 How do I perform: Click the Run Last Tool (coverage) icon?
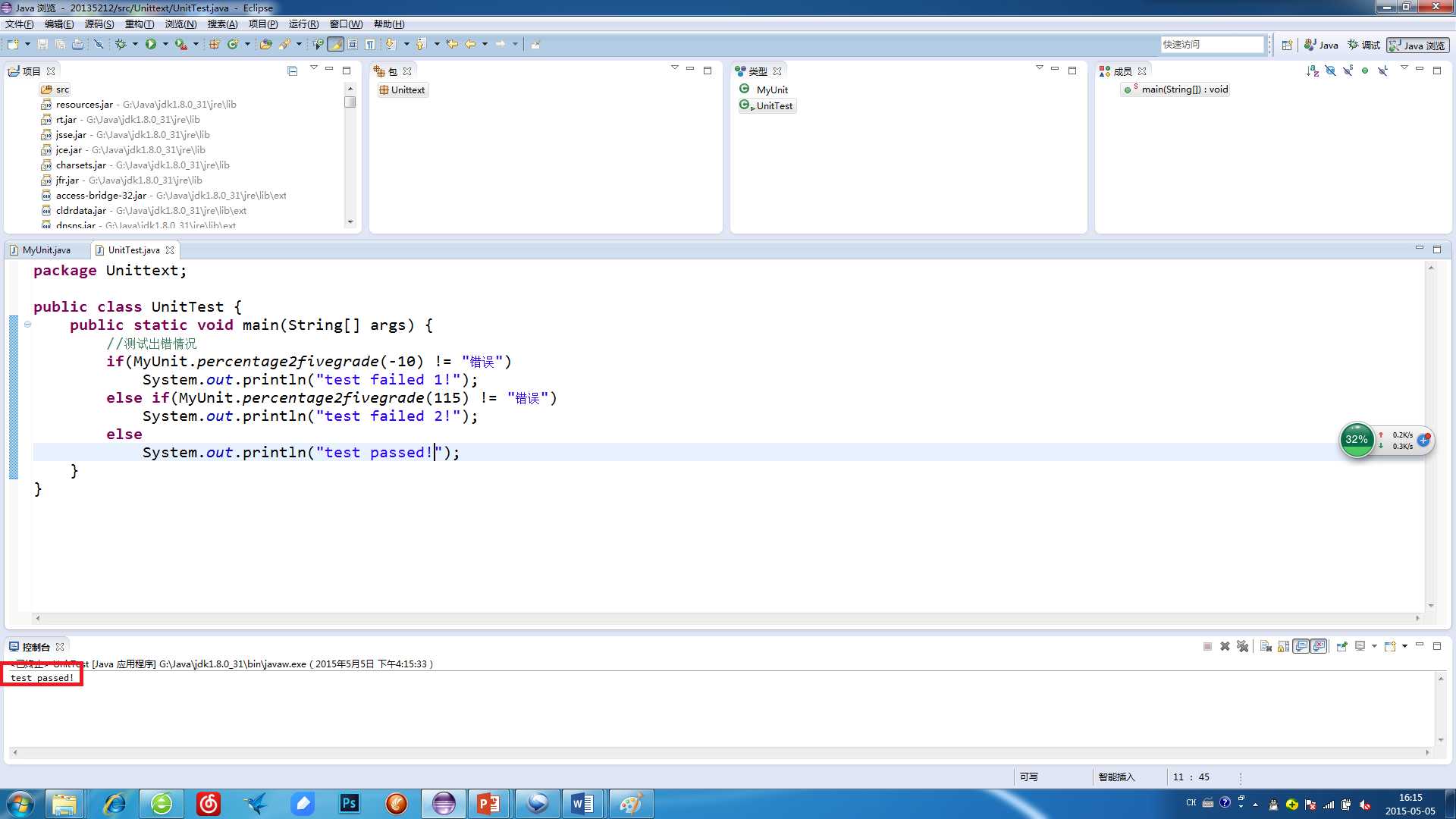pos(180,44)
